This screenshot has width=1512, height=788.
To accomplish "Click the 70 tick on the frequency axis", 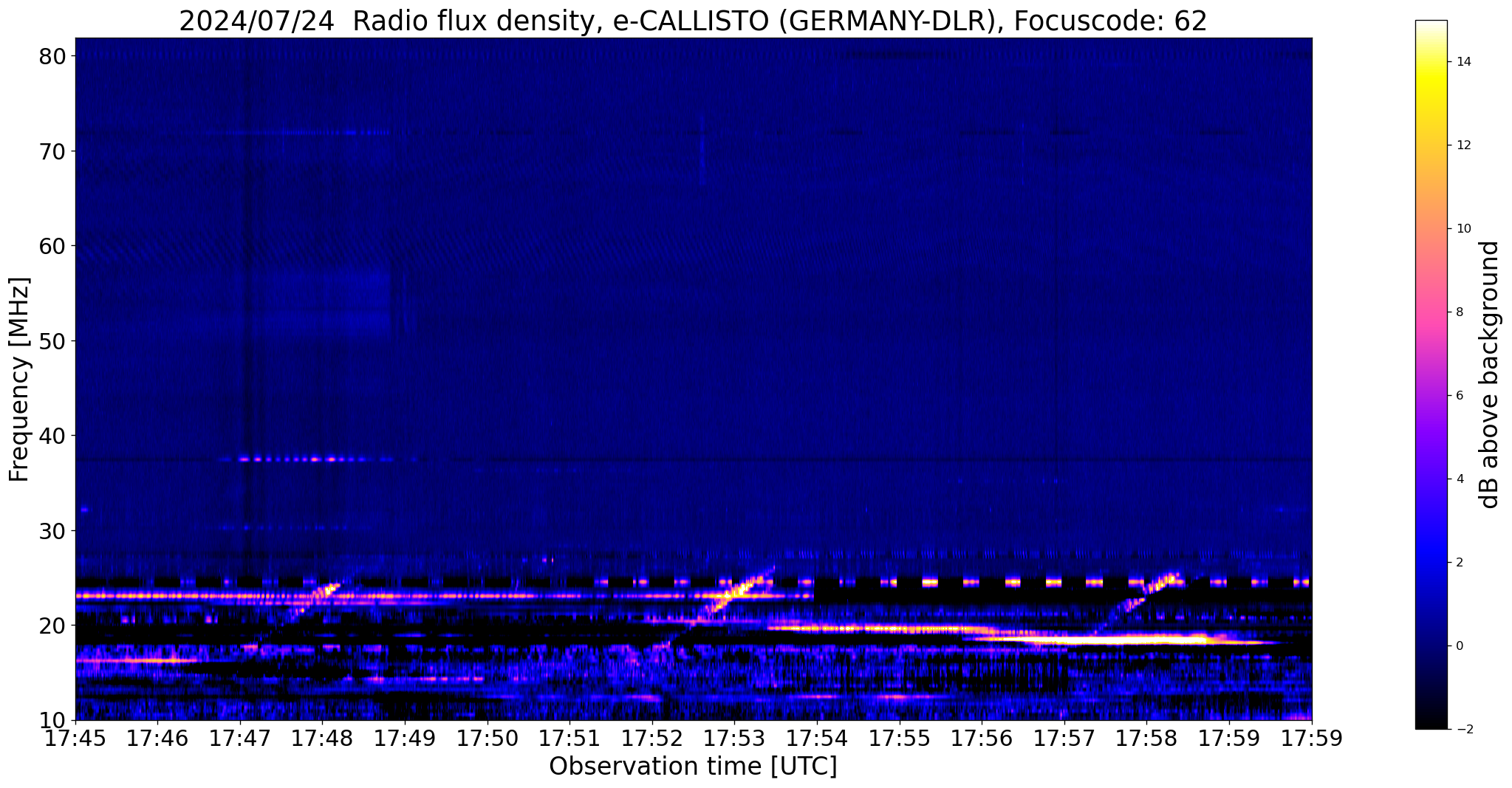I will (54, 151).
